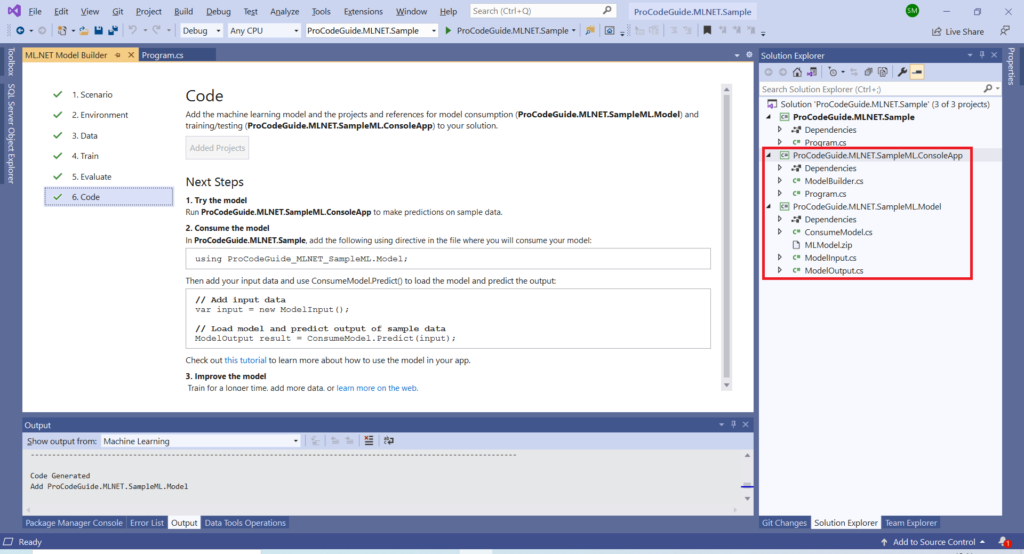
Task: Click the Search (Ctrl+Q) box
Action: [x=542, y=11]
